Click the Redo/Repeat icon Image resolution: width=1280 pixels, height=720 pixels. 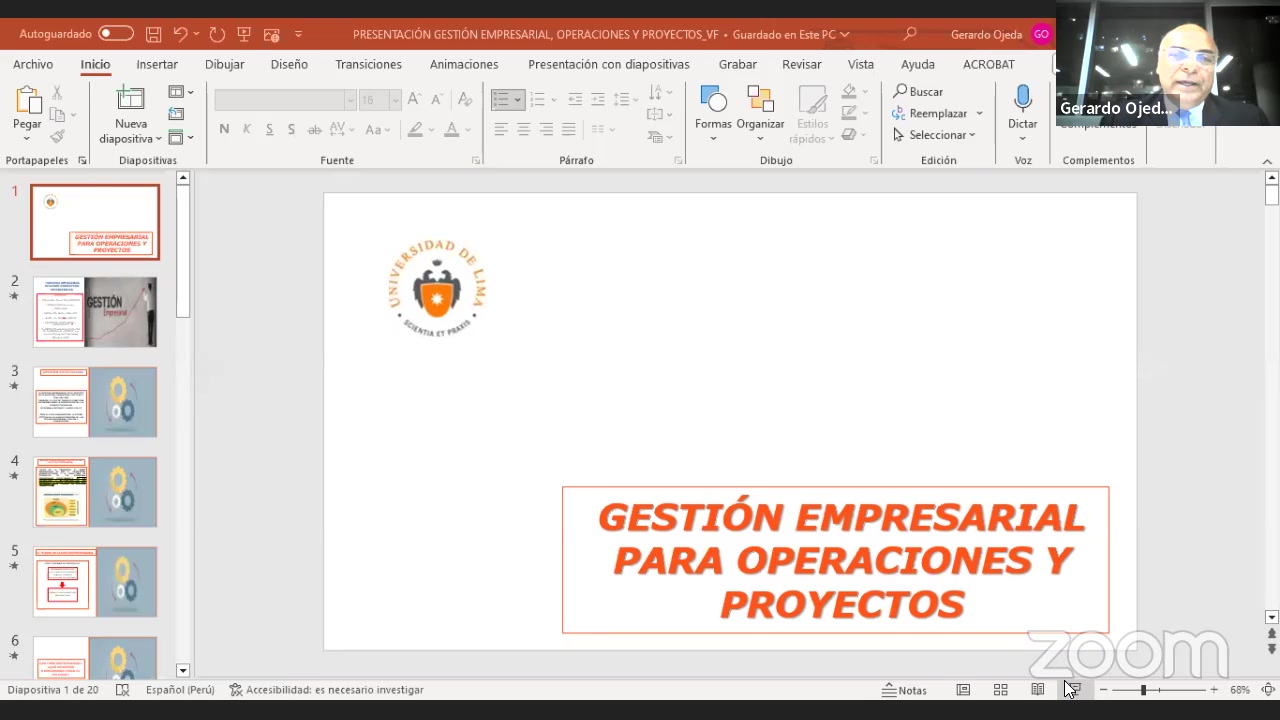[217, 34]
